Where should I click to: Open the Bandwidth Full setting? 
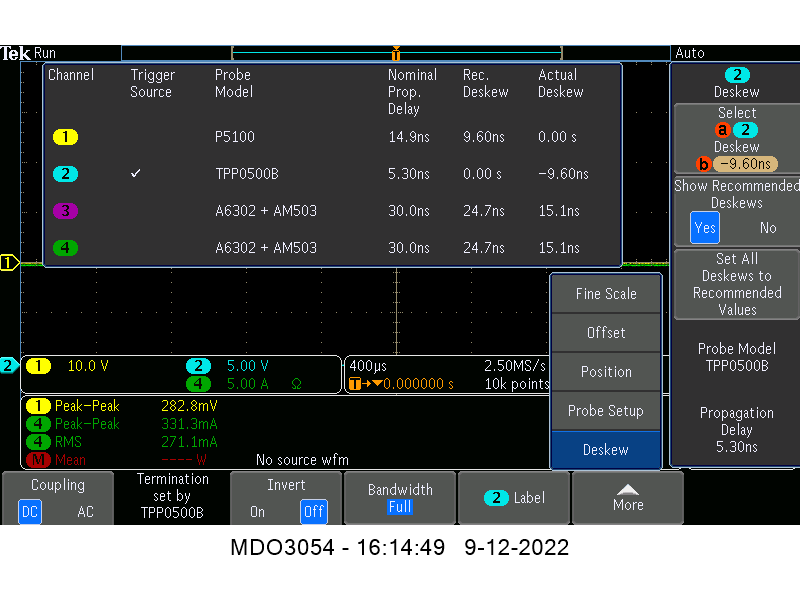pos(400,498)
